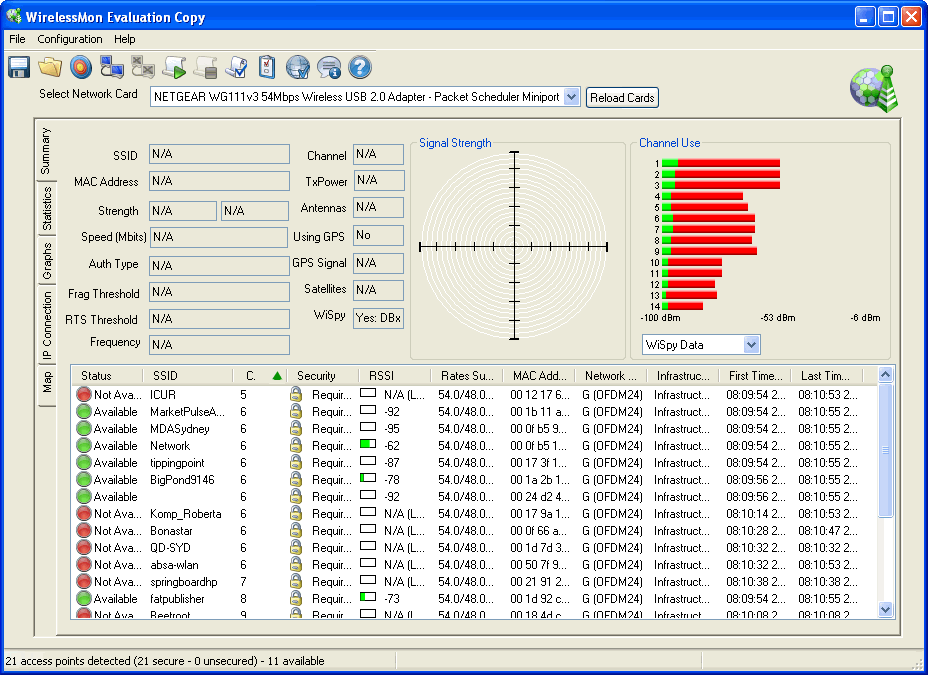This screenshot has width=928, height=675.
Task: Click the clipboard checklist toolbar icon
Action: (x=267, y=67)
